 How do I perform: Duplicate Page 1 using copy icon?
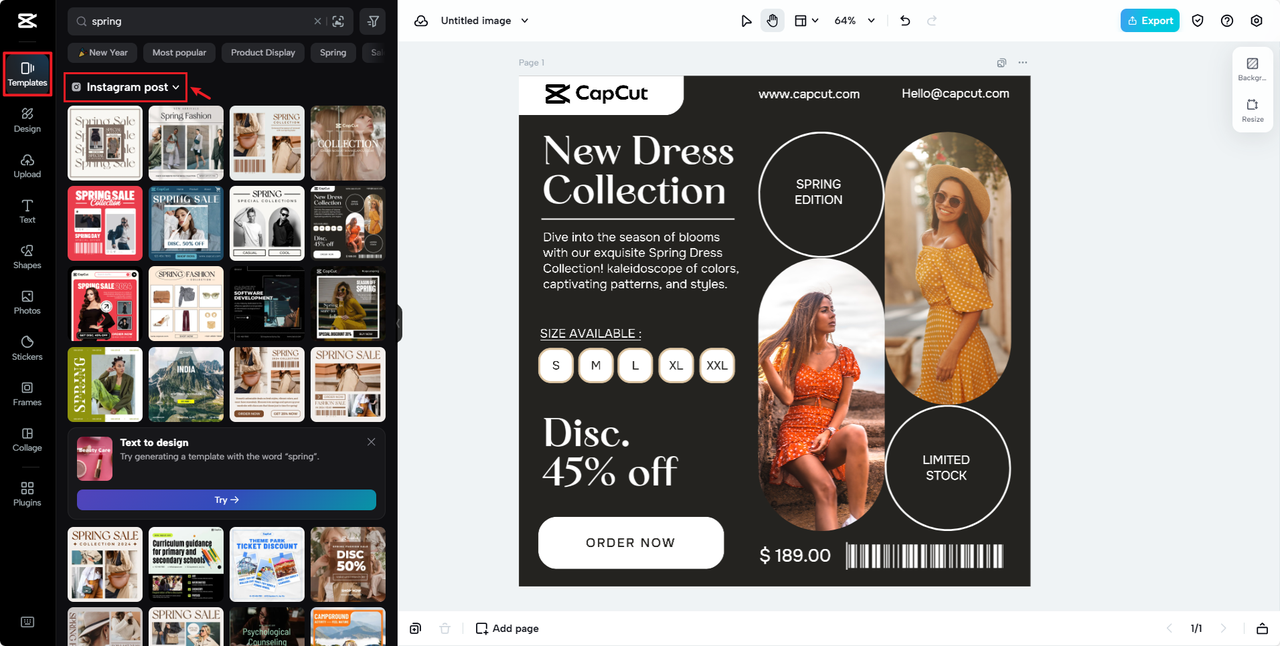tap(1001, 63)
